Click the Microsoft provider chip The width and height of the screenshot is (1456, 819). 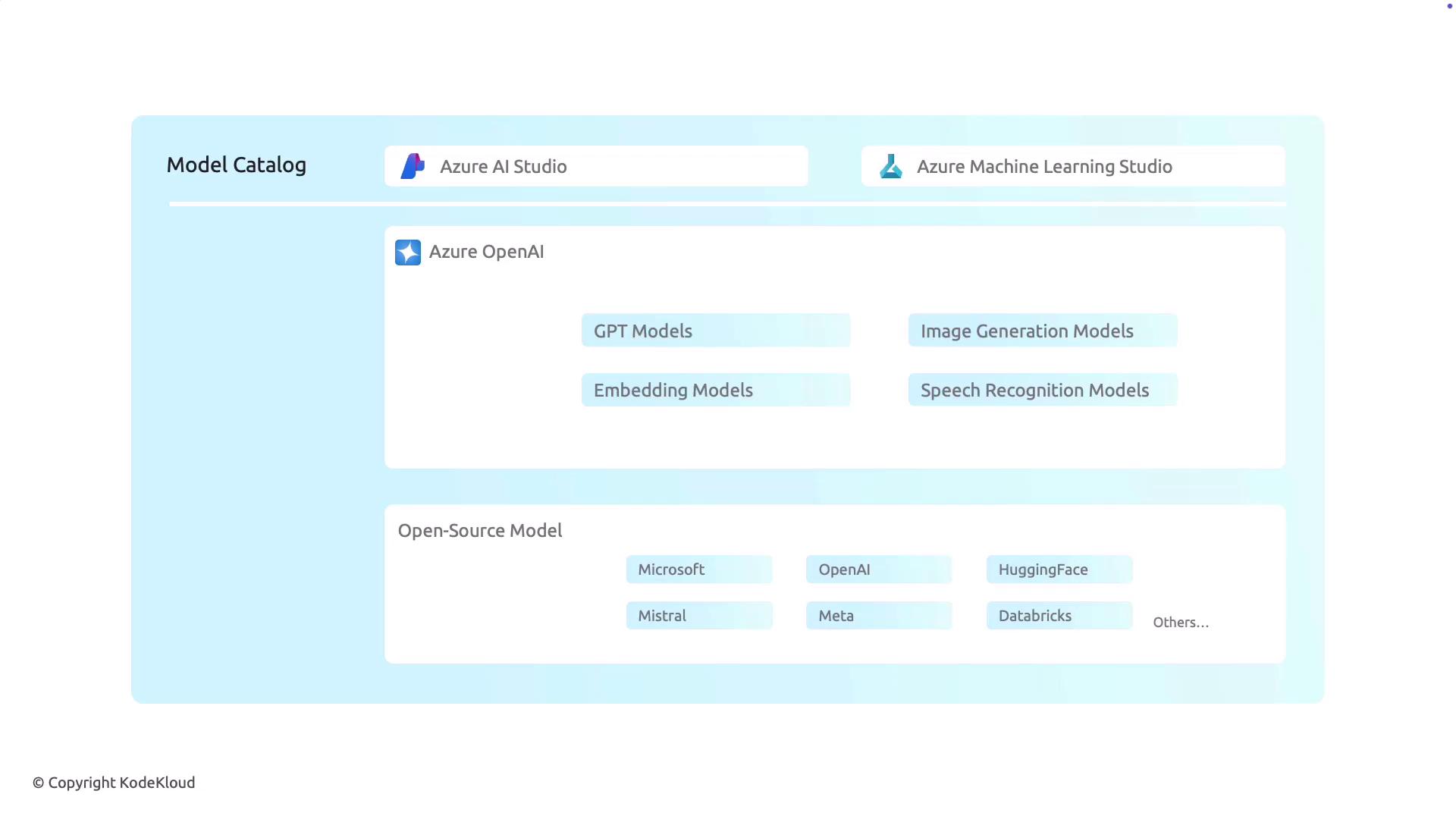[x=698, y=570]
